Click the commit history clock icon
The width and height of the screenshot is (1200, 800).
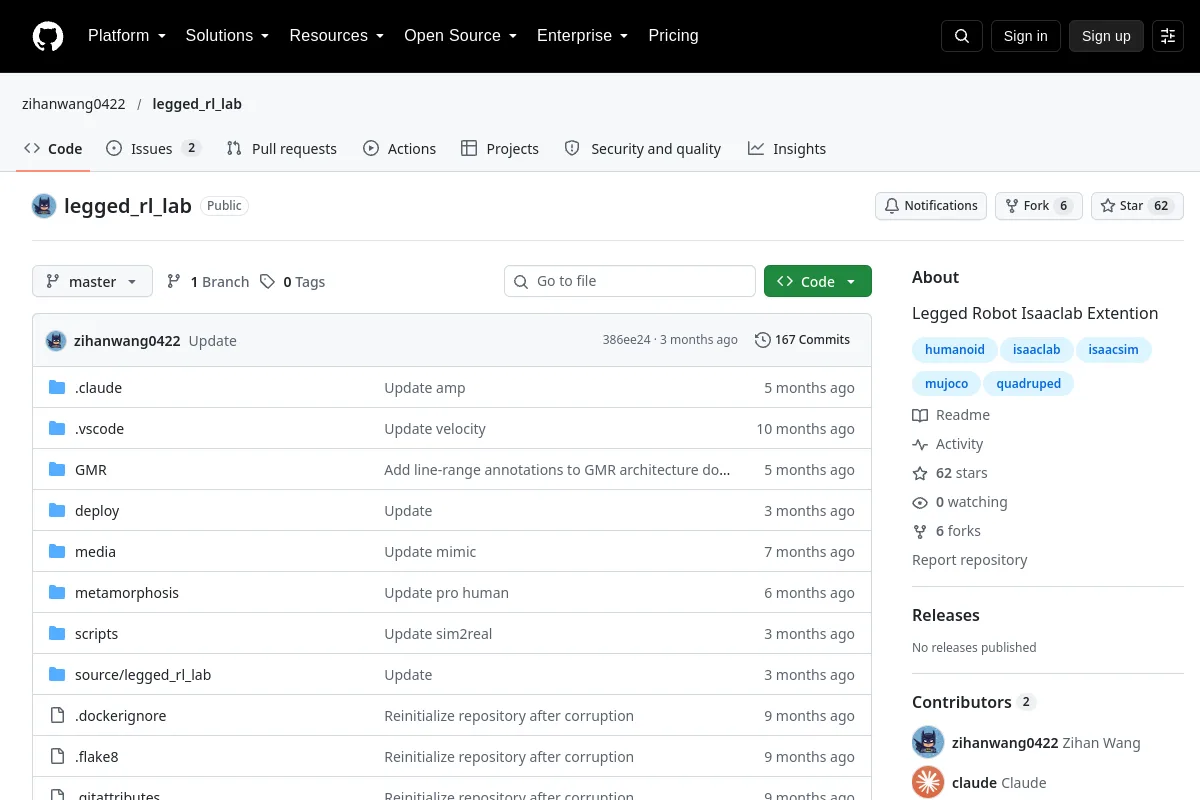click(x=763, y=340)
